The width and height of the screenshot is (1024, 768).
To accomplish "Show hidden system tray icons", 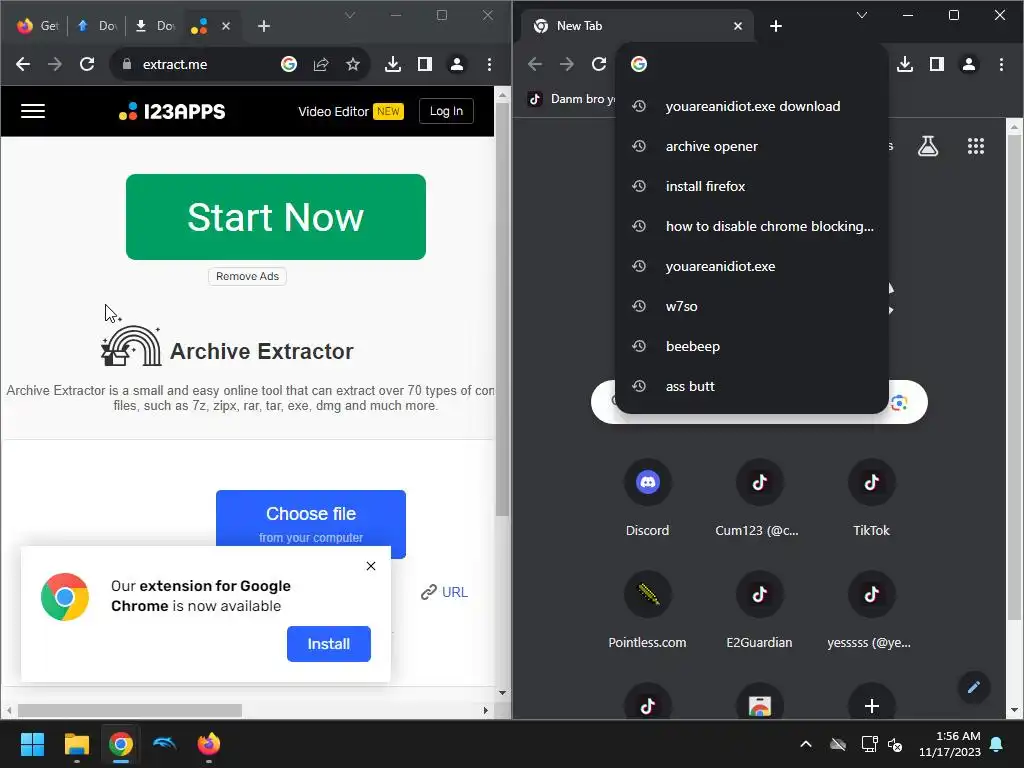I will click(806, 744).
